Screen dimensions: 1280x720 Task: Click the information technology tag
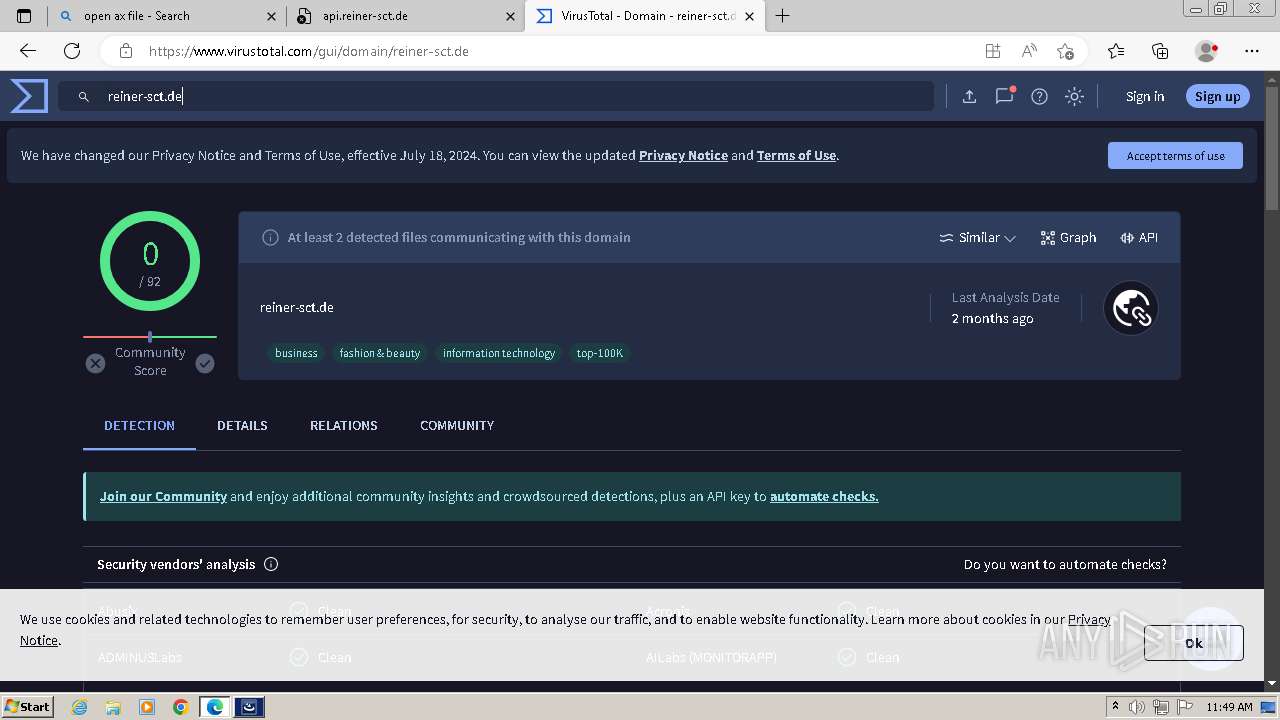499,353
